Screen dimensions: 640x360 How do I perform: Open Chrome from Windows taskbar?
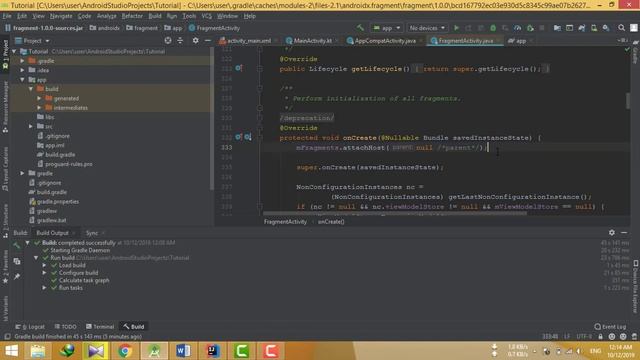click(125, 351)
